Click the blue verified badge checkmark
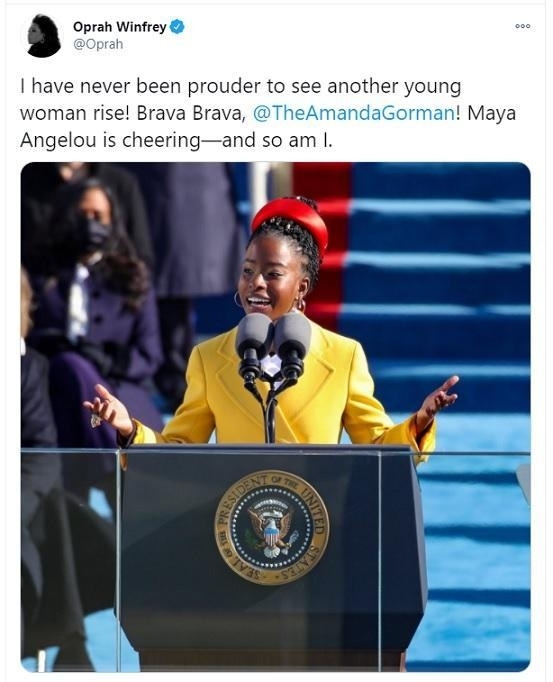553x682 pixels. click(x=177, y=27)
